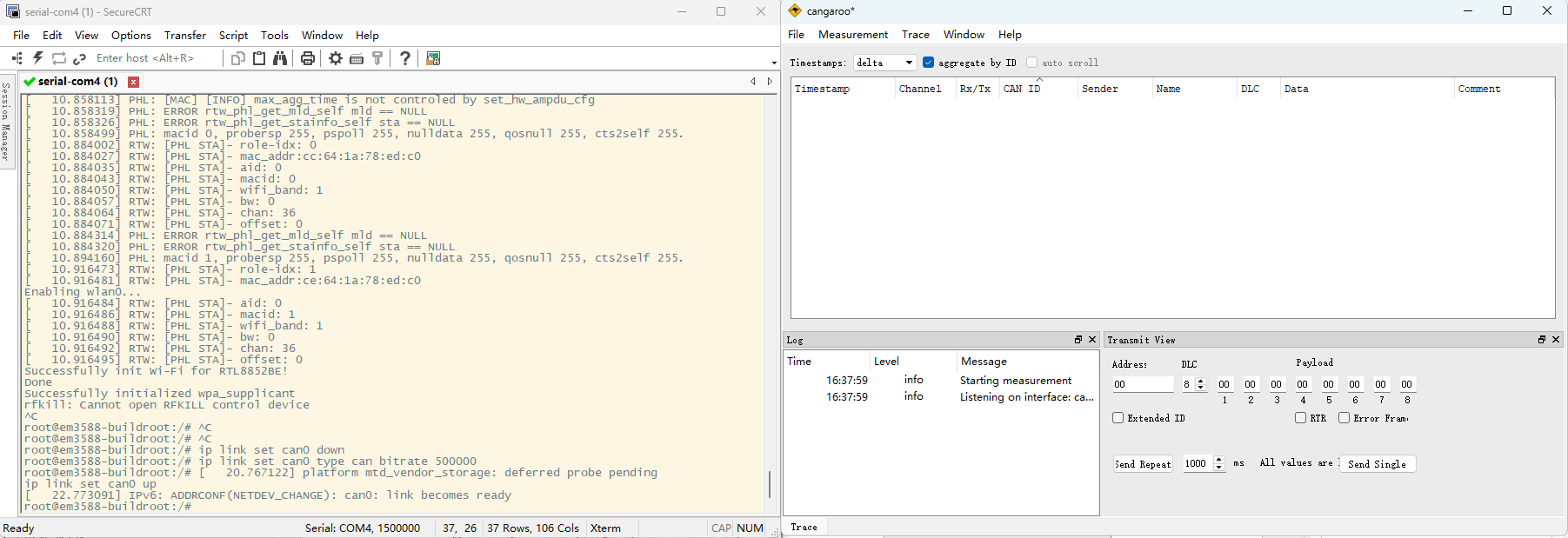Open the Script menu in SecureCRT
Screen dimensions: 1568x538
click(x=234, y=35)
